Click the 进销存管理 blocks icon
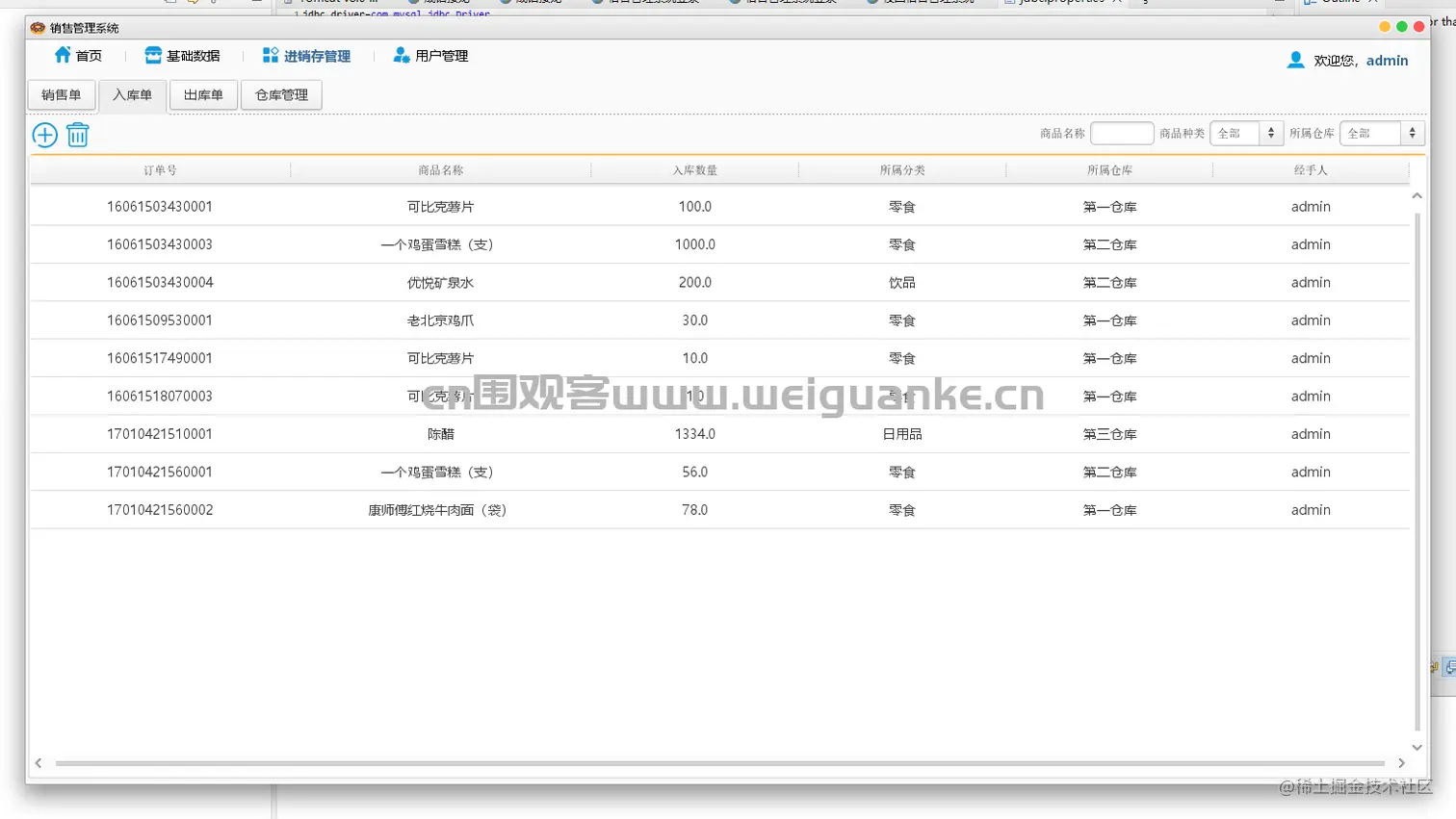The image size is (1456, 819). tap(271, 55)
